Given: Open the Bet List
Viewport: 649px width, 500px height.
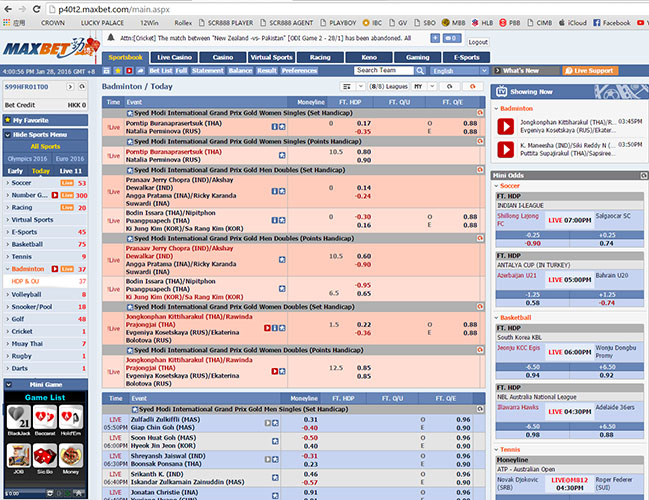Looking at the screenshot, I should pos(161,71).
